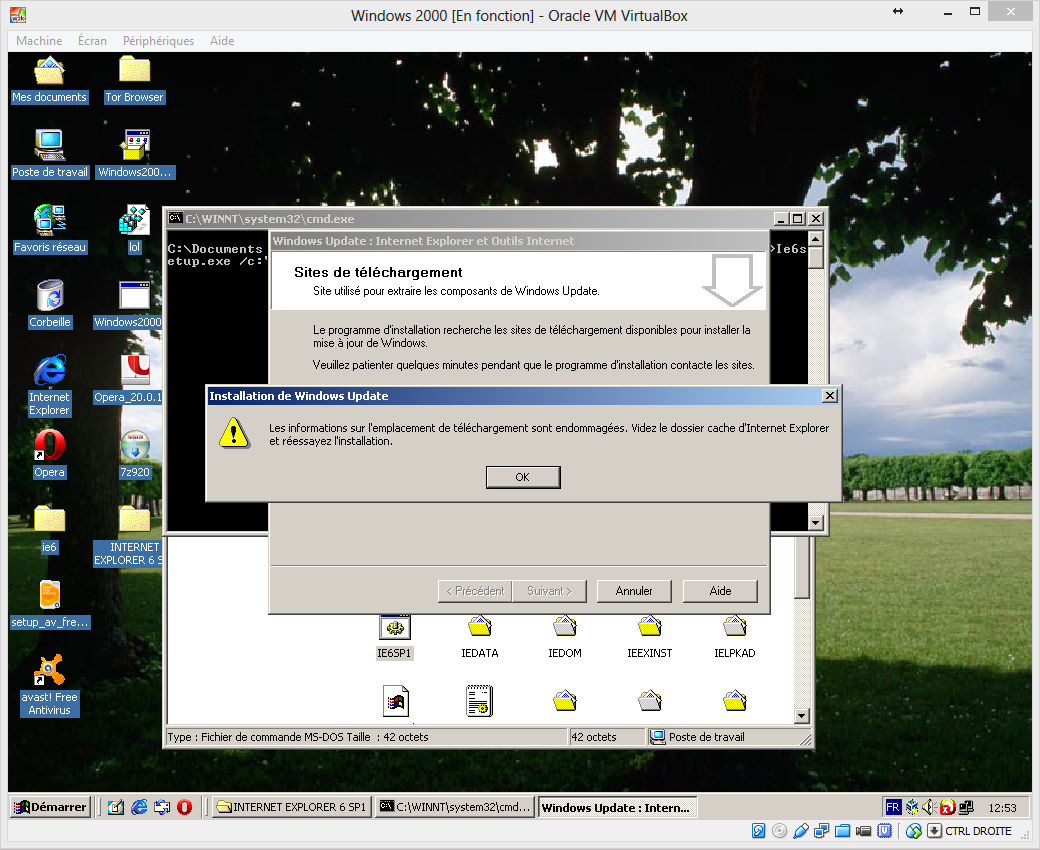Select the Opera_20.0.1 installer icon
Image resolution: width=1040 pixels, height=850 pixels.
point(129,379)
